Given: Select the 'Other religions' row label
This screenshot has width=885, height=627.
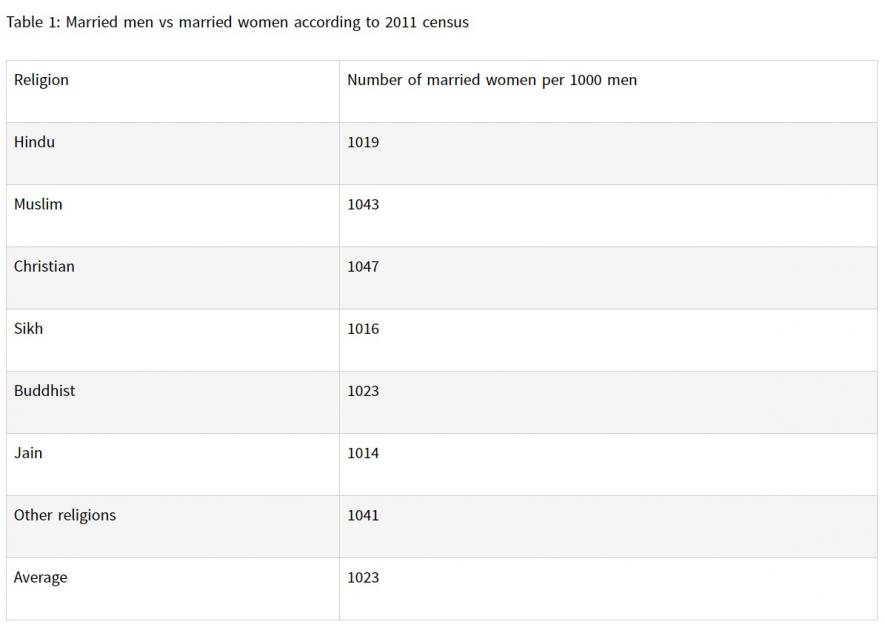Looking at the screenshot, I should click(64, 515).
